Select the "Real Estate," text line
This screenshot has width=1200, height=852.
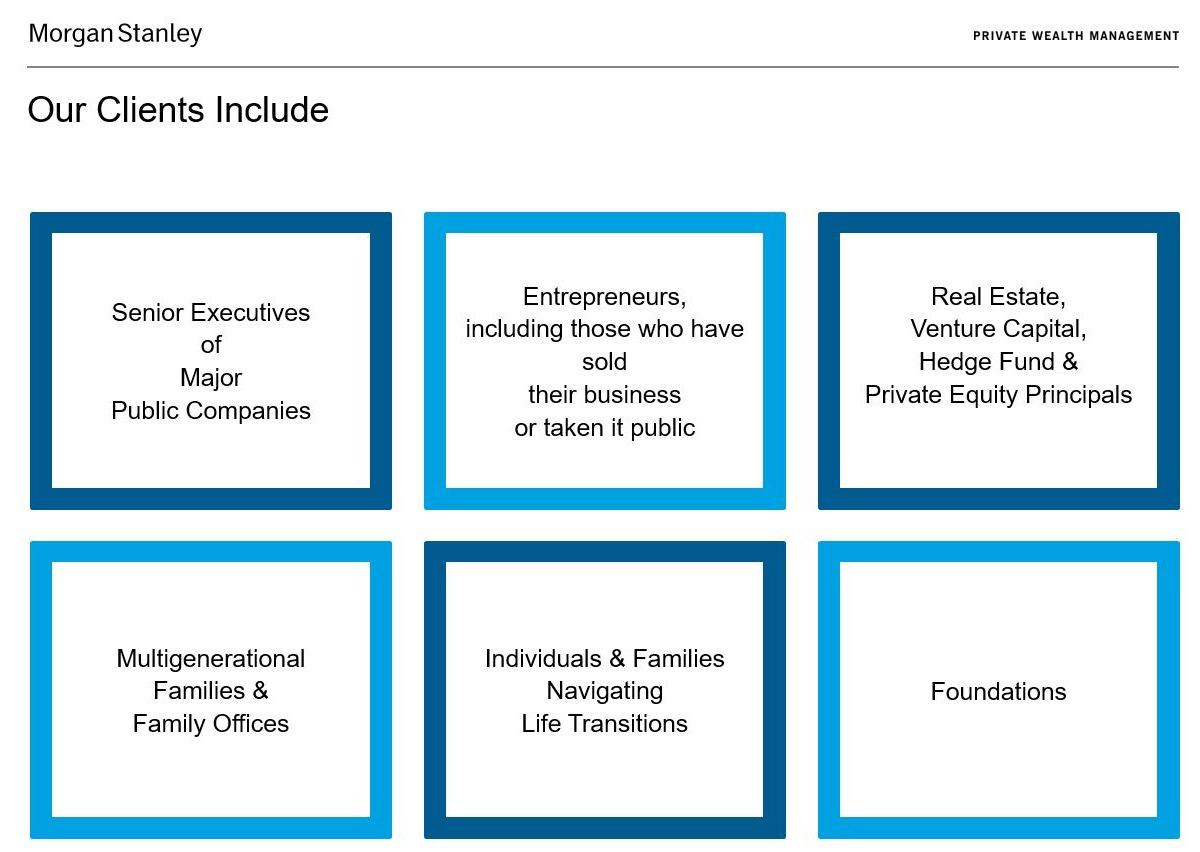pyautogui.click(x=998, y=297)
